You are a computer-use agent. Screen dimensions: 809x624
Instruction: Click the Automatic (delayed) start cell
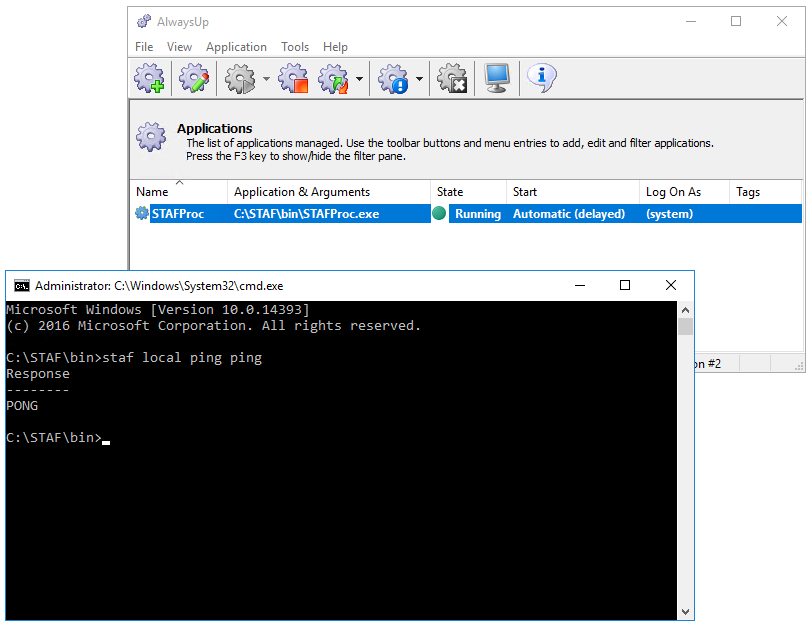569,214
